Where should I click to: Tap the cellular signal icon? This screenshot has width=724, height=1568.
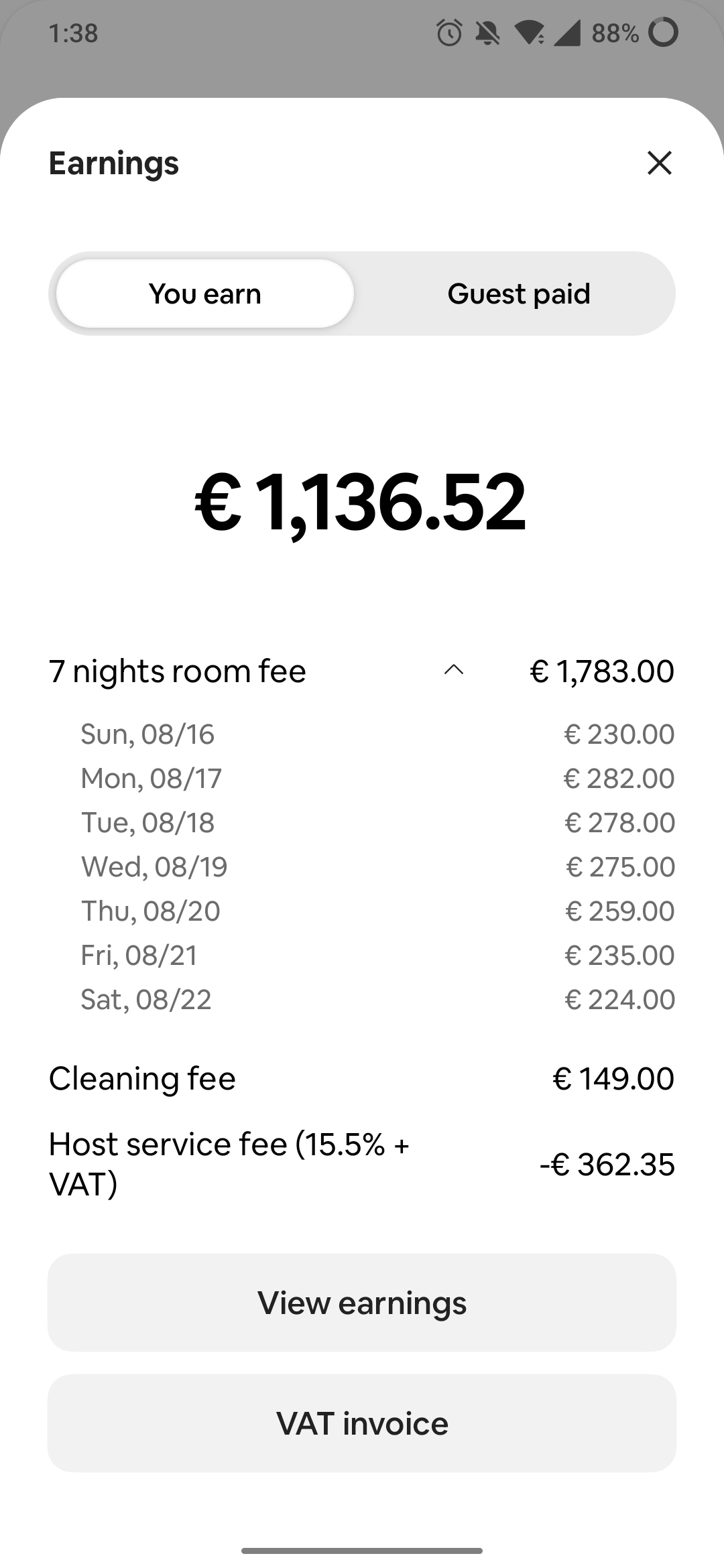tap(567, 33)
